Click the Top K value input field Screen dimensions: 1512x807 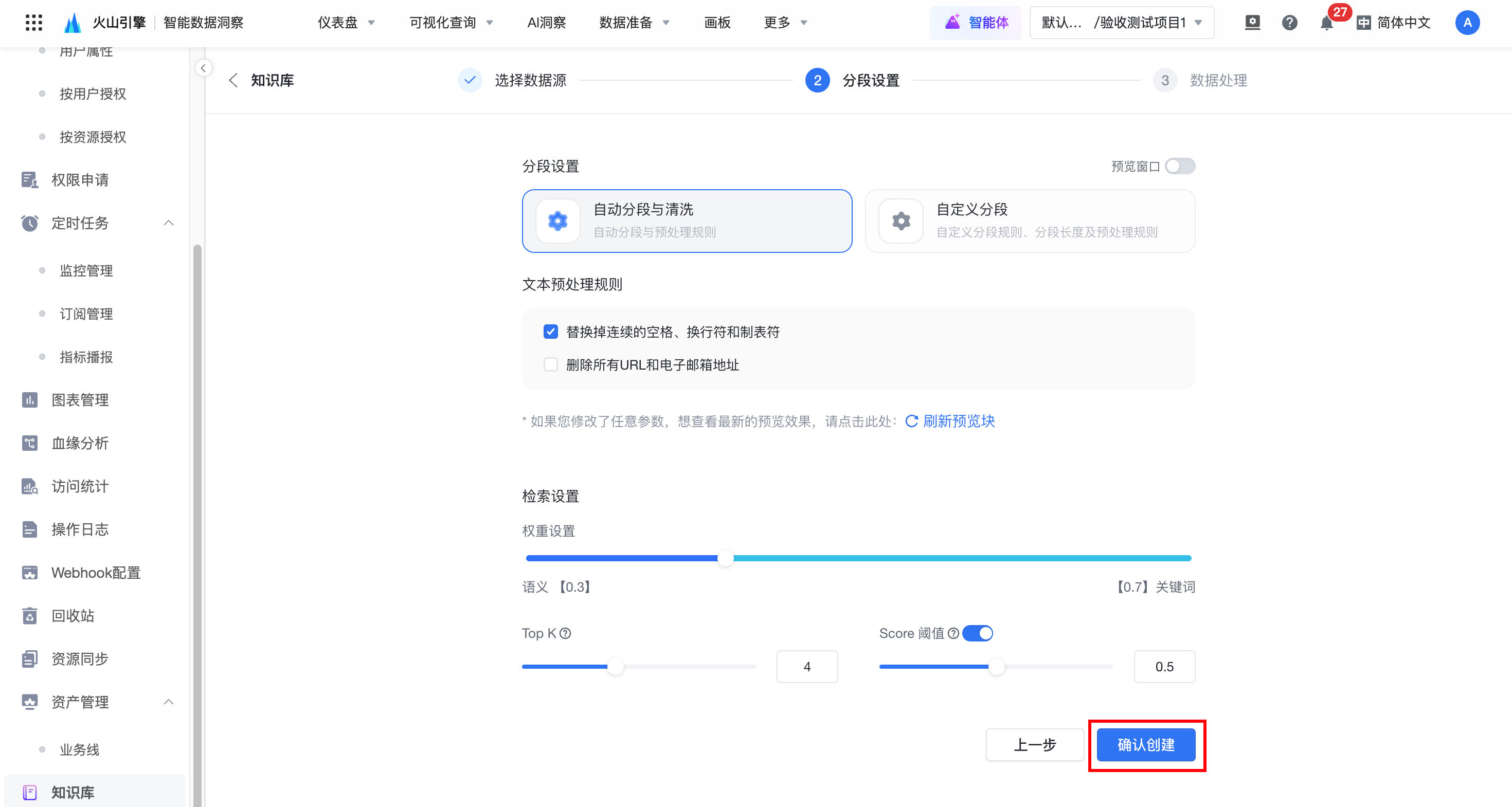point(806,667)
